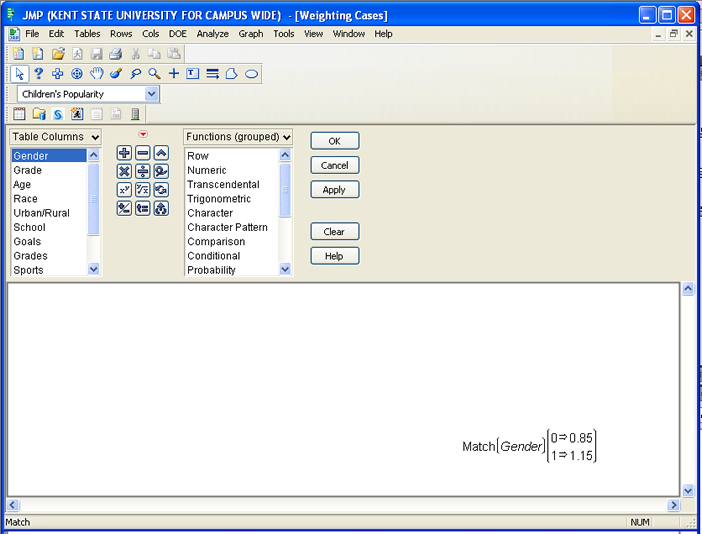Screen dimensions: 702x534
Task: Select Sports in the columns list
Action: [x=49, y=270]
